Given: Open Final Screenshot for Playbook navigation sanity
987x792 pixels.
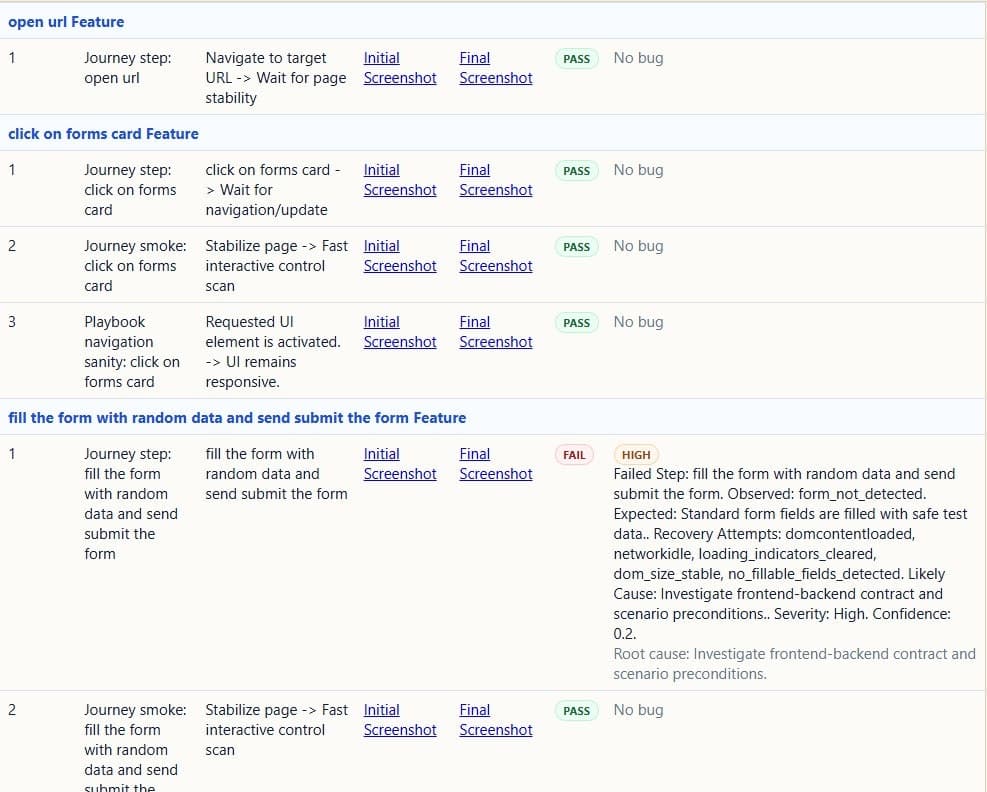Looking at the screenshot, I should (495, 332).
